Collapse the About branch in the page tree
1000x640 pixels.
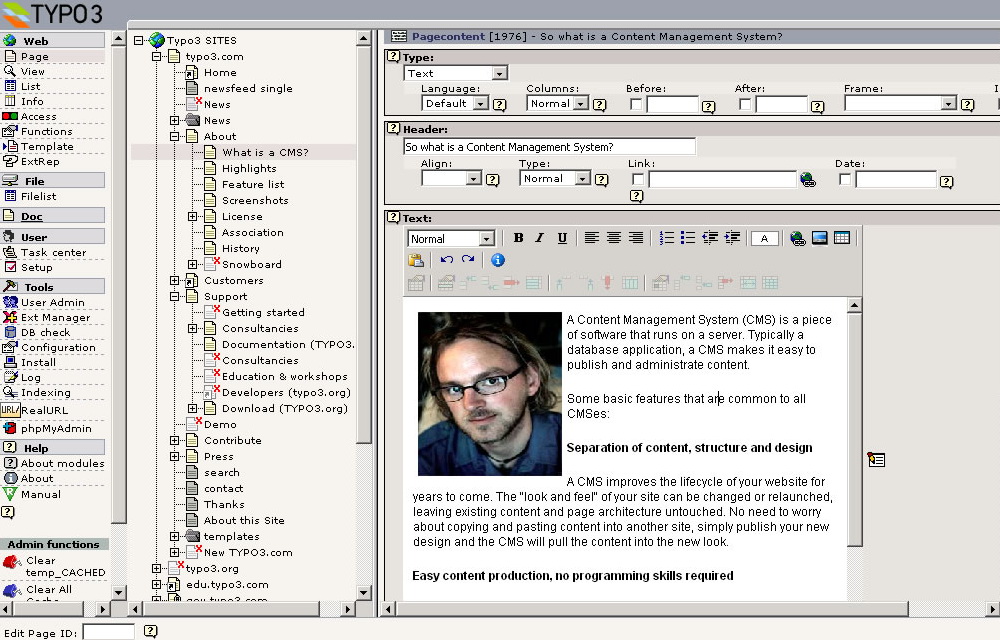[x=175, y=136]
